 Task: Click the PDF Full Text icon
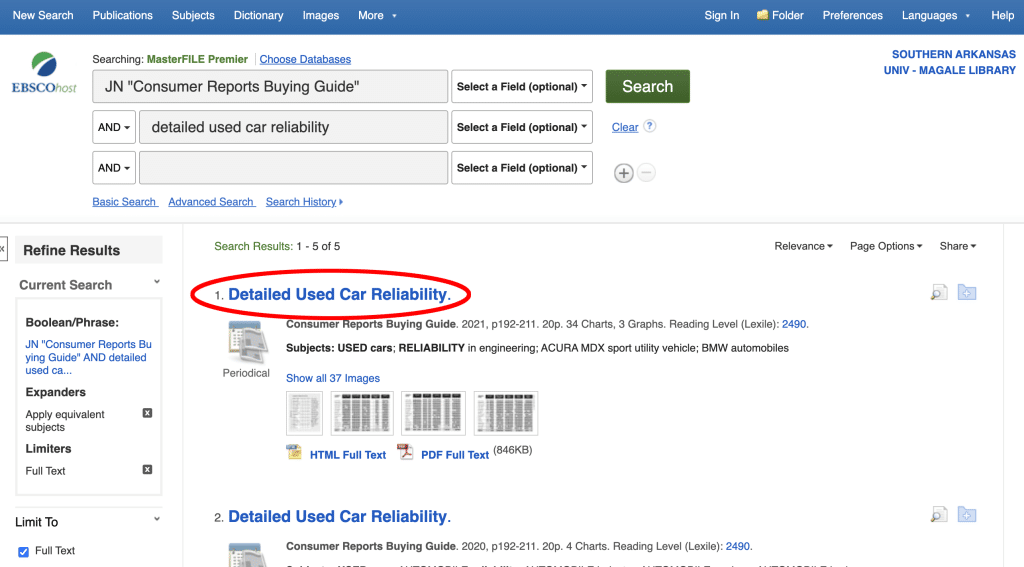(x=405, y=453)
